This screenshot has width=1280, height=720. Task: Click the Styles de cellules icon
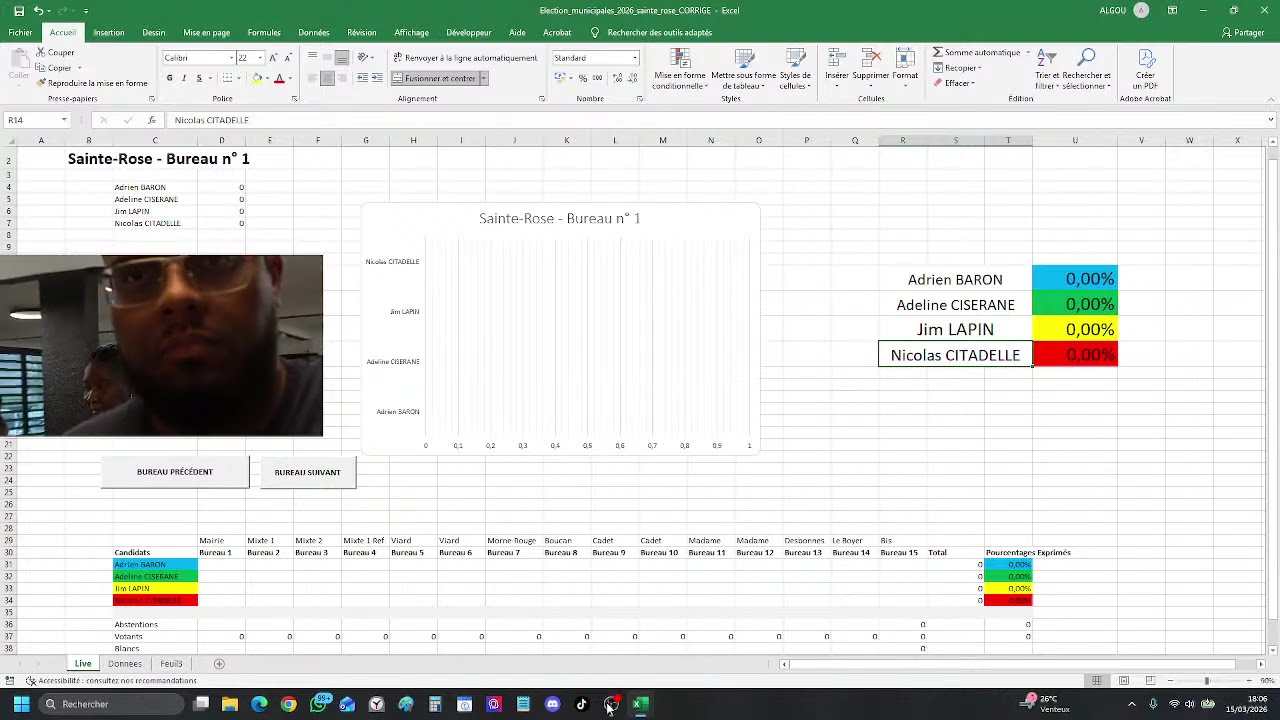tap(795, 58)
